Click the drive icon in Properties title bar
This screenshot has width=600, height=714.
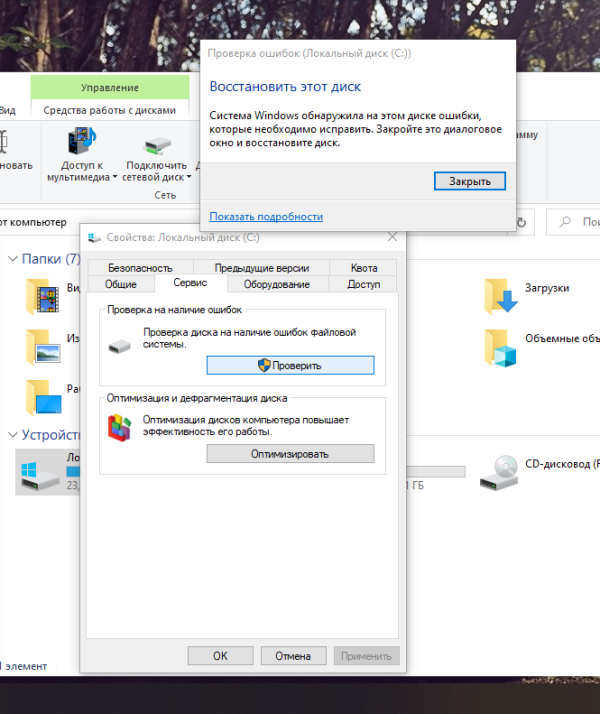94,237
